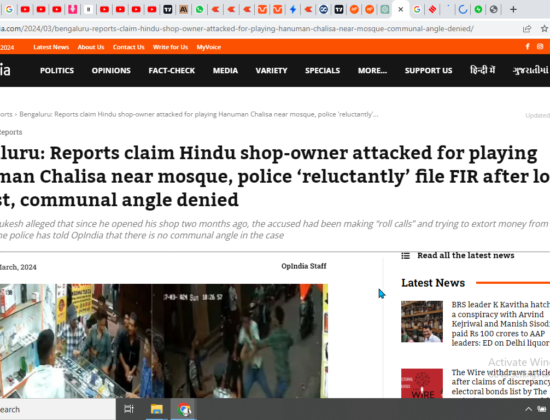The image size is (550, 420).
Task: Open the WhatsApp browser tab
Action: point(199,9)
